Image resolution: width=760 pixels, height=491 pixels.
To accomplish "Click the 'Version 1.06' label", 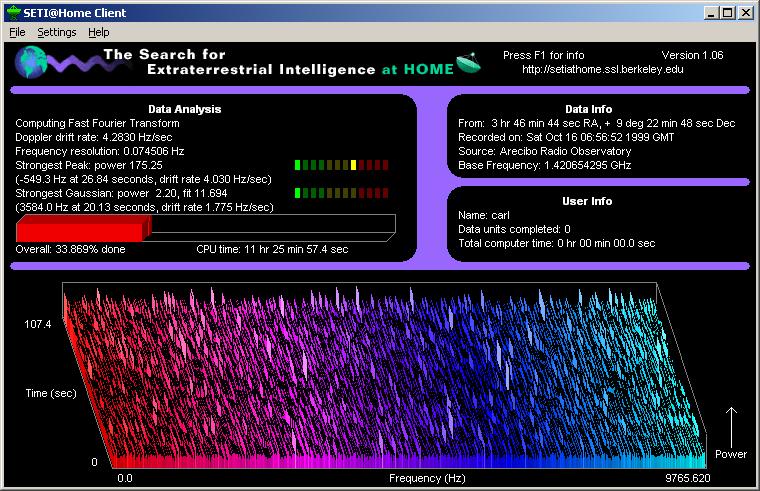I will 692,55.
